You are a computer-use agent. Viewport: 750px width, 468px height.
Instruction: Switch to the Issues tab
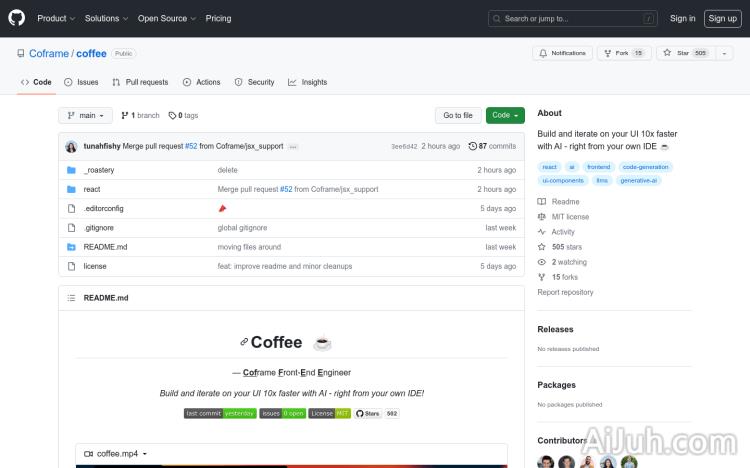[x=81, y=82]
